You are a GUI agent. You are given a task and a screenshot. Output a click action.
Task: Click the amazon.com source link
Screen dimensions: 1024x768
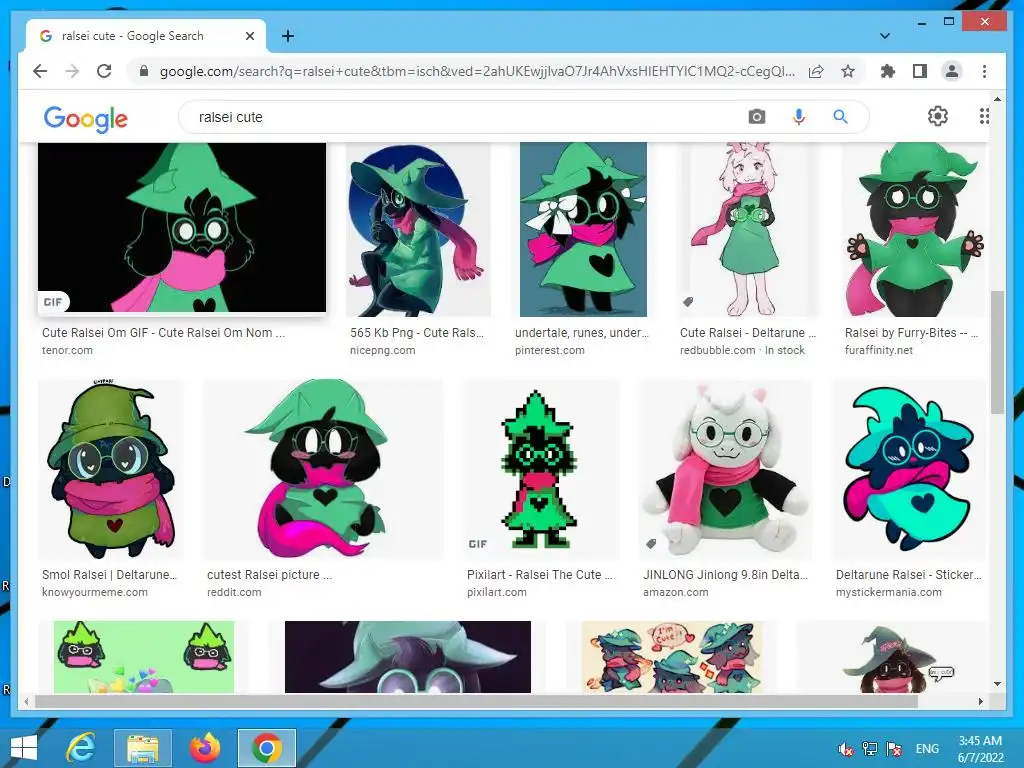(675, 592)
